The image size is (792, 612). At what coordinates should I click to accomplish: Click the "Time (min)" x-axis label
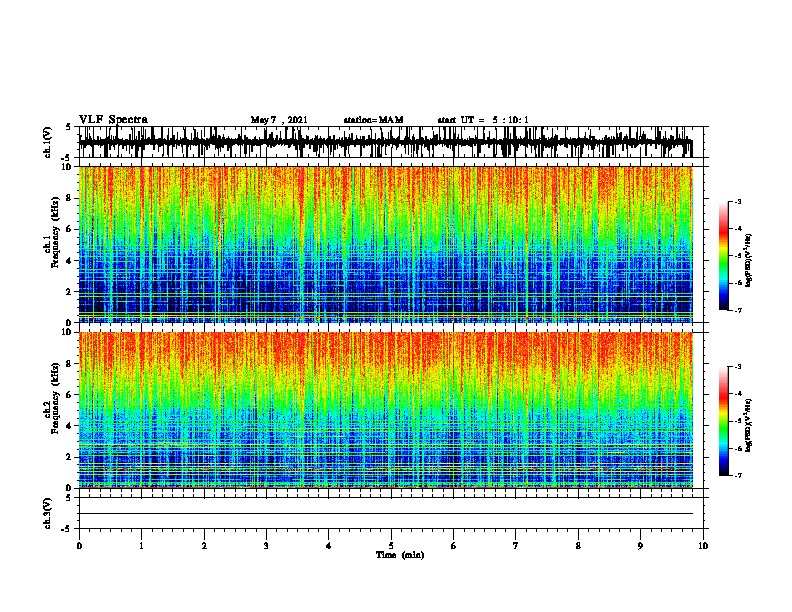tap(400, 555)
